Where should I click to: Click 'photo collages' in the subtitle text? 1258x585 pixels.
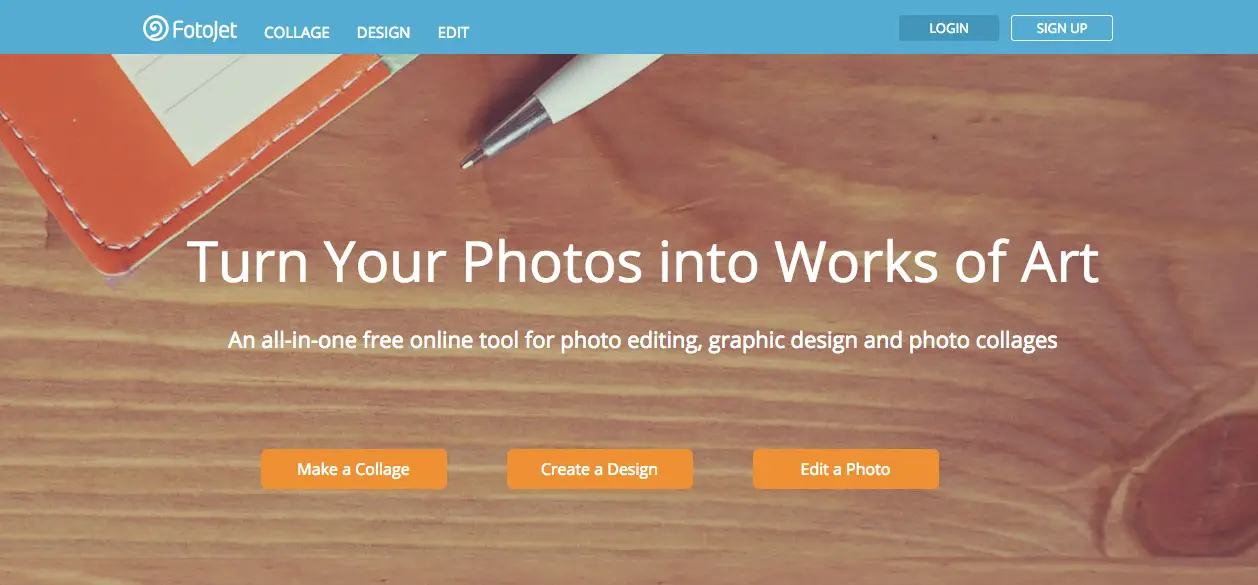coord(983,341)
